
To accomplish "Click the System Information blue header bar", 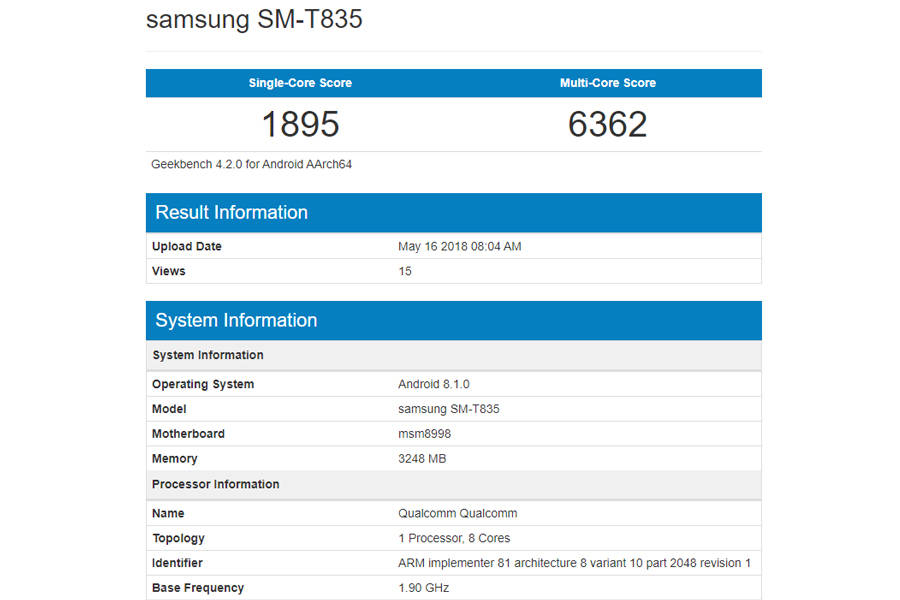I will 236,320.
